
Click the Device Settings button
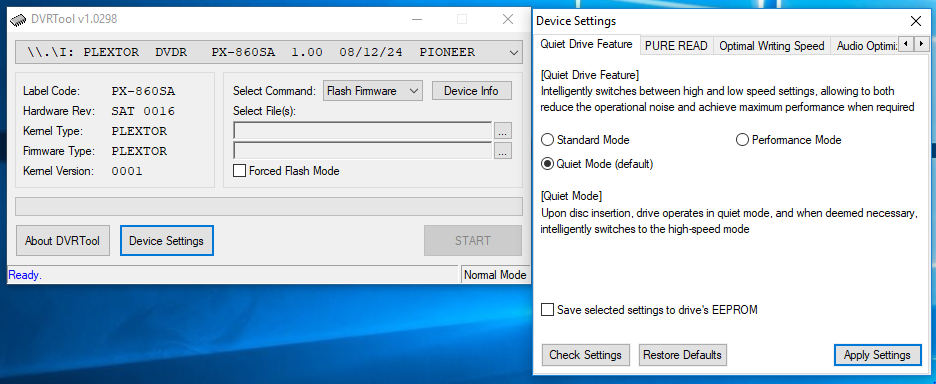pyautogui.click(x=167, y=241)
